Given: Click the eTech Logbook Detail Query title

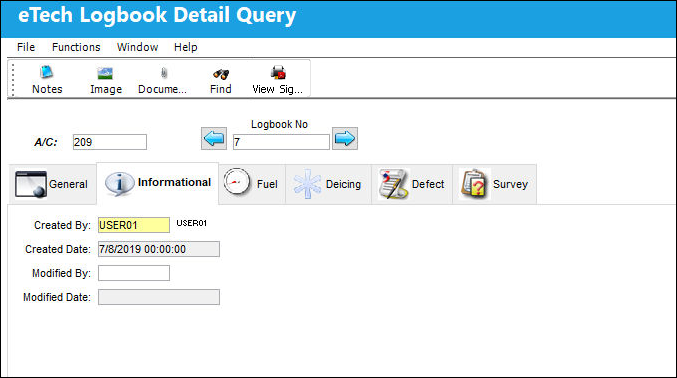Looking at the screenshot, I should [157, 16].
